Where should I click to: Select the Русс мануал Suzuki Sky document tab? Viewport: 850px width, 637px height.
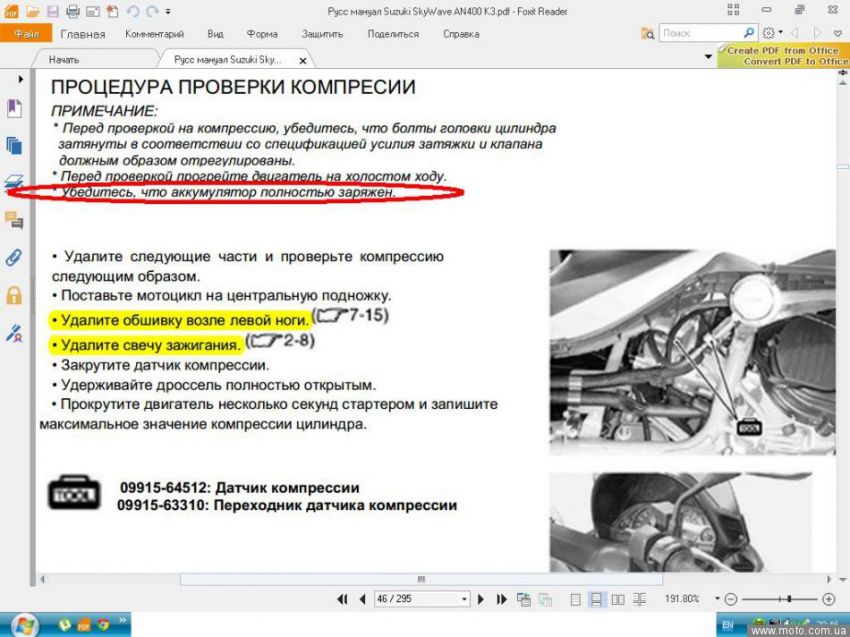(228, 60)
